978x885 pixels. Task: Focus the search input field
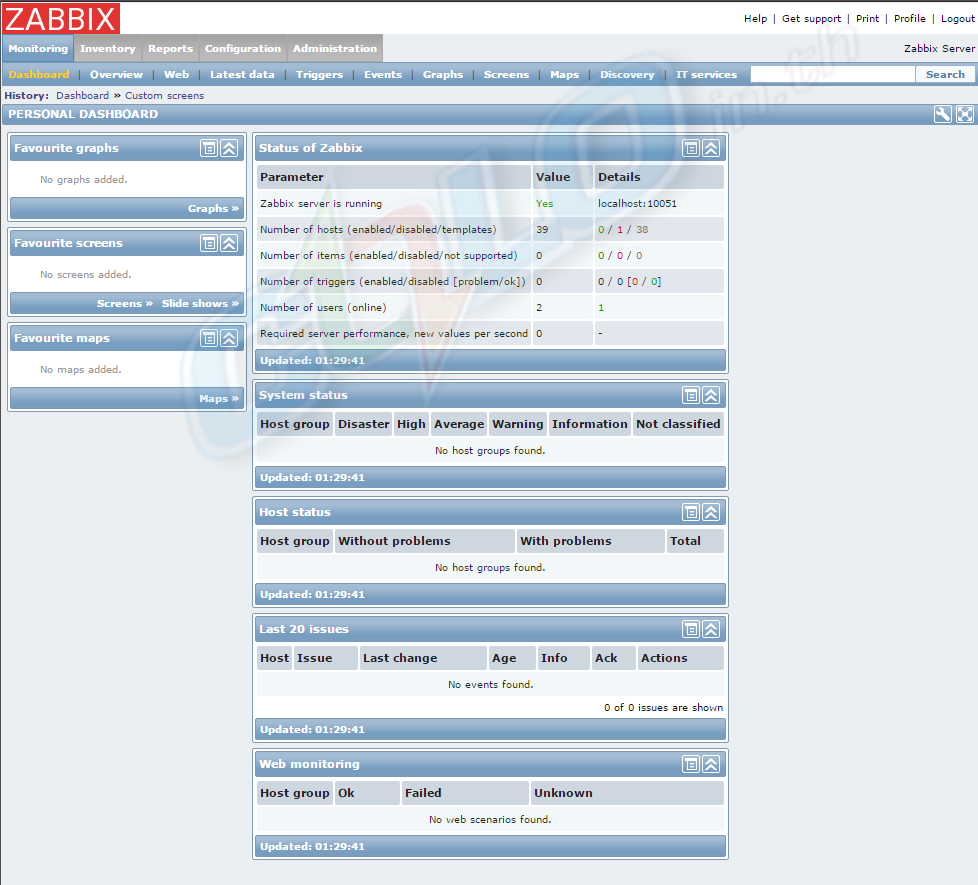pyautogui.click(x=833, y=74)
